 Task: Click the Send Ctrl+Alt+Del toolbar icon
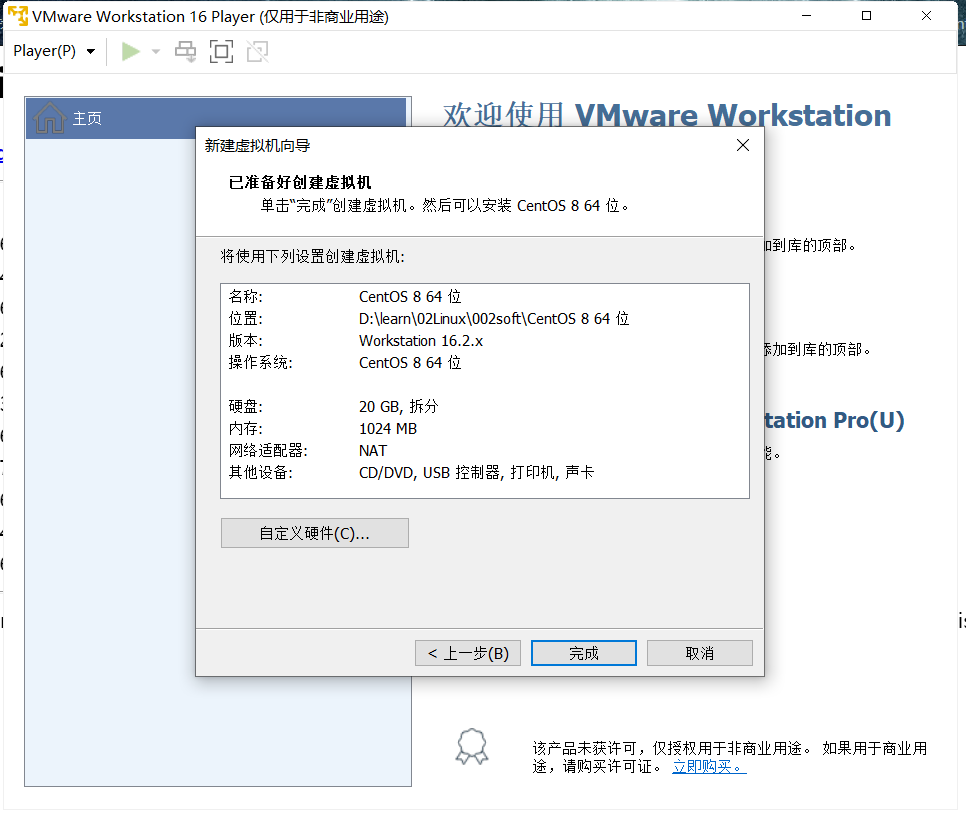pos(185,52)
